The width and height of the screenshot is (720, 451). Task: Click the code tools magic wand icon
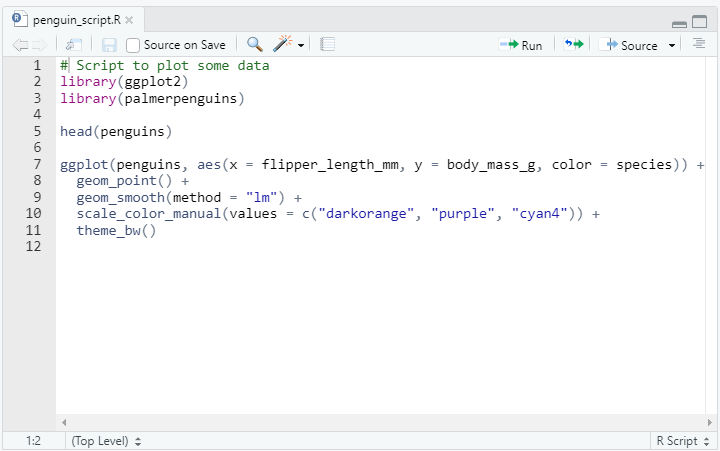pos(284,45)
